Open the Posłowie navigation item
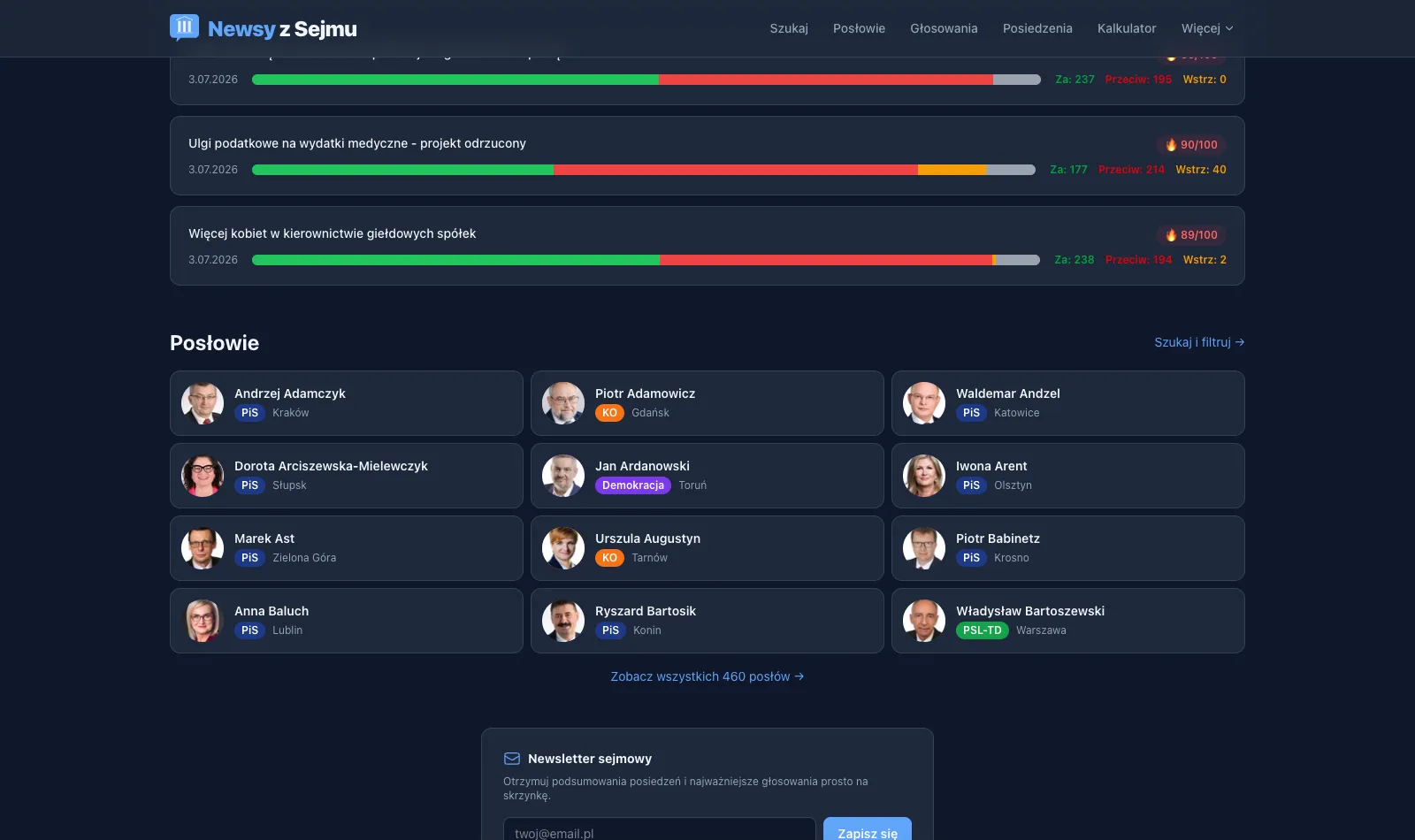This screenshot has height=840, width=1415. 859,28
